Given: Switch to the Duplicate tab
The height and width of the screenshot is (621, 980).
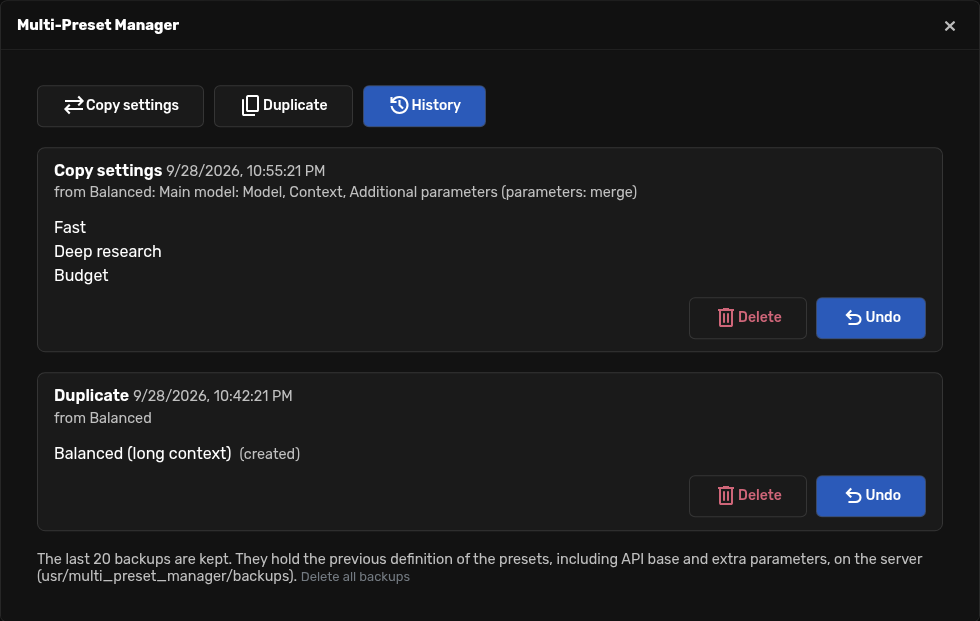Looking at the screenshot, I should click(x=283, y=106).
